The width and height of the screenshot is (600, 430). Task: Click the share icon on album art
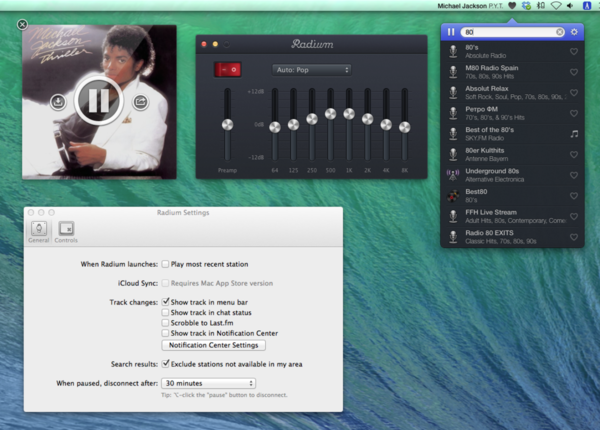point(139,102)
